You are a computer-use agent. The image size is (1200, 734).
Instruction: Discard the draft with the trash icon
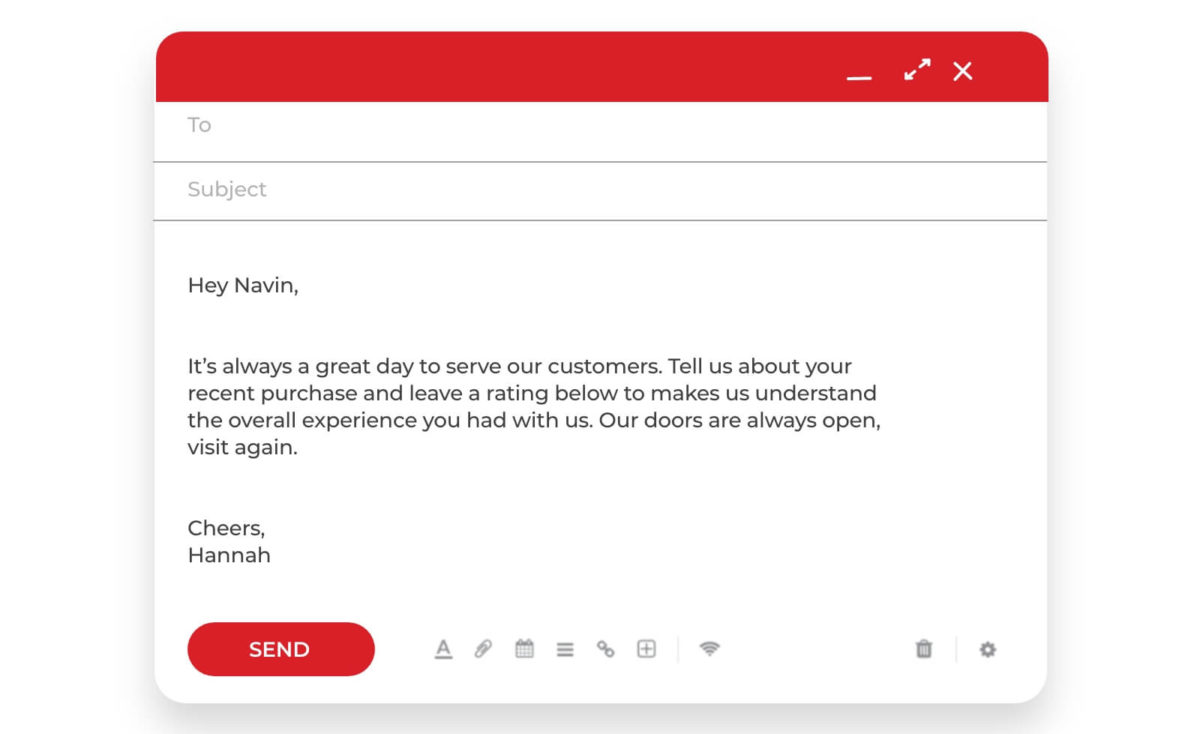924,649
